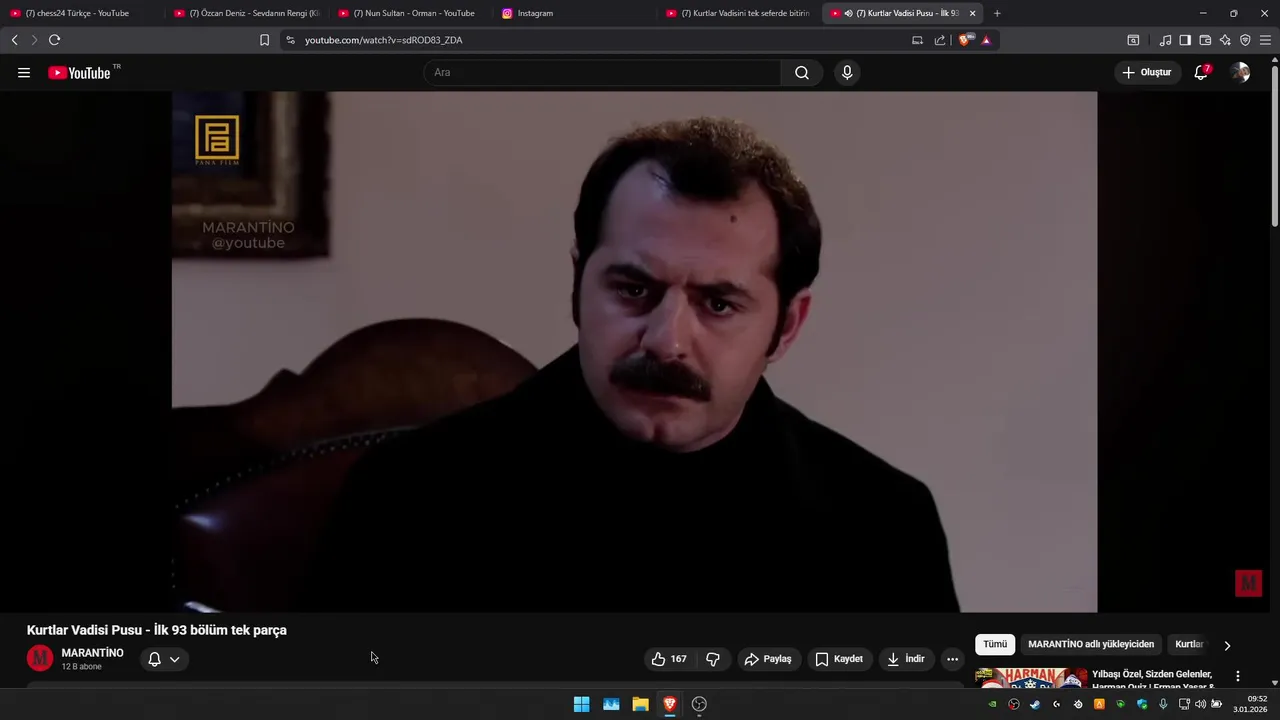This screenshot has height=720, width=1280.
Task: Open the browser main menu
Action: pos(1265,40)
